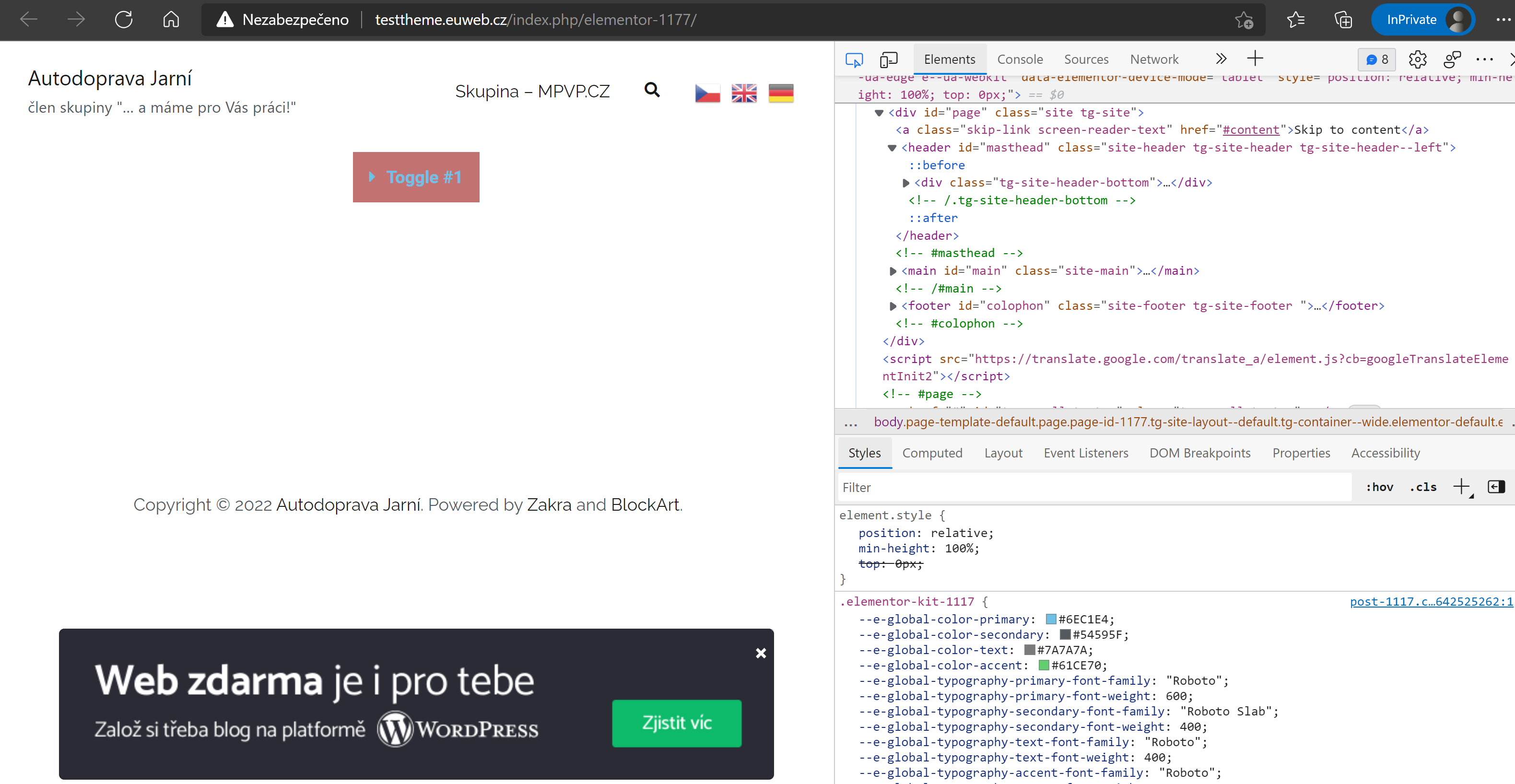Screen dimensions: 1515x784
Task: Click the inspect element picker icon
Action: pyautogui.click(x=854, y=59)
